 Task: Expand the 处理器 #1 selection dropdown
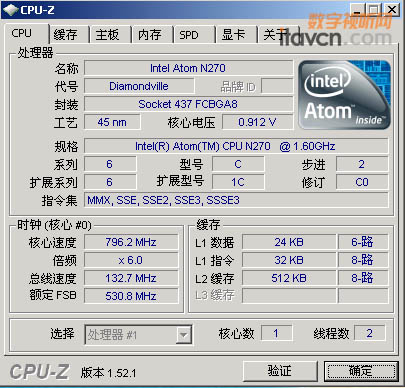pyautogui.click(x=184, y=334)
